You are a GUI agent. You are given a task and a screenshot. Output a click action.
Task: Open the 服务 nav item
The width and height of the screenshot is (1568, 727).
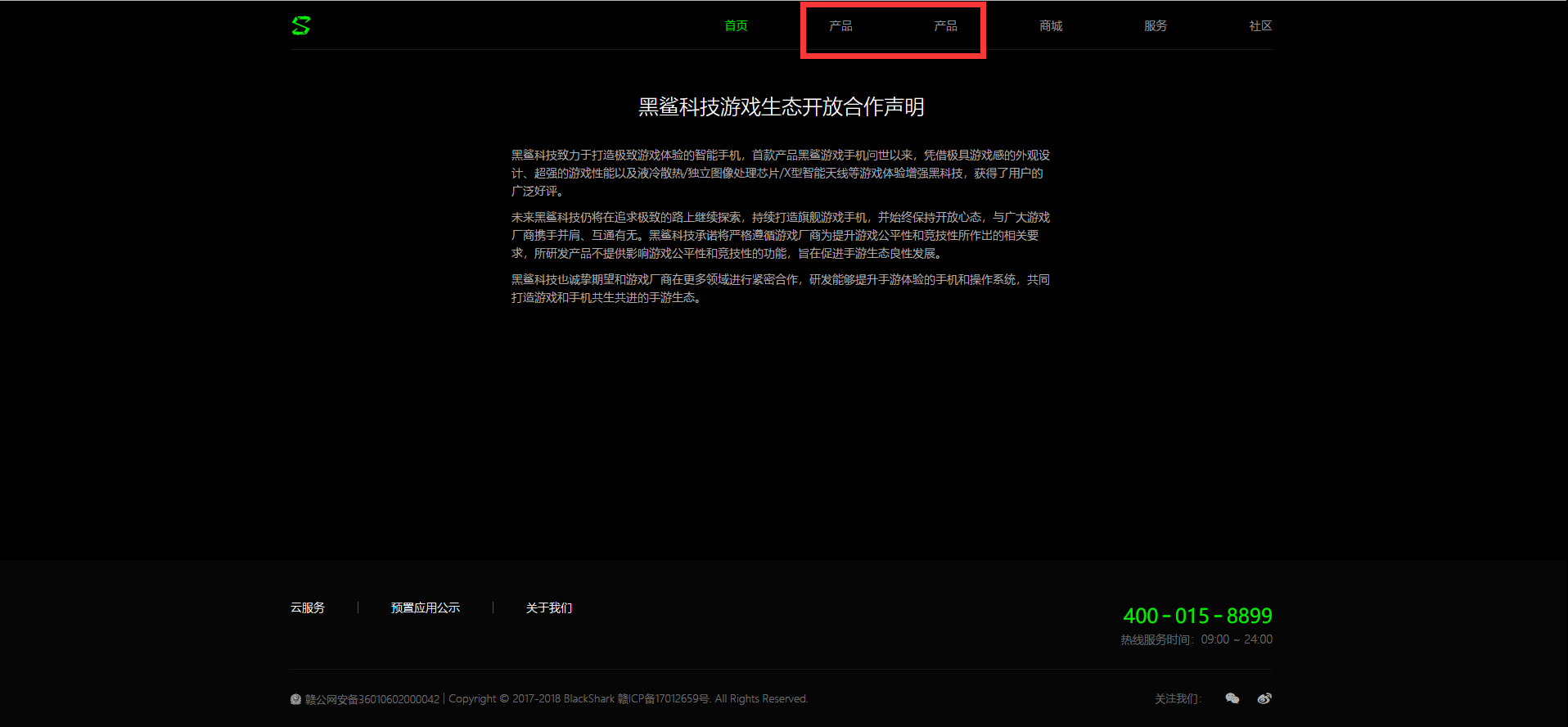1156,26
